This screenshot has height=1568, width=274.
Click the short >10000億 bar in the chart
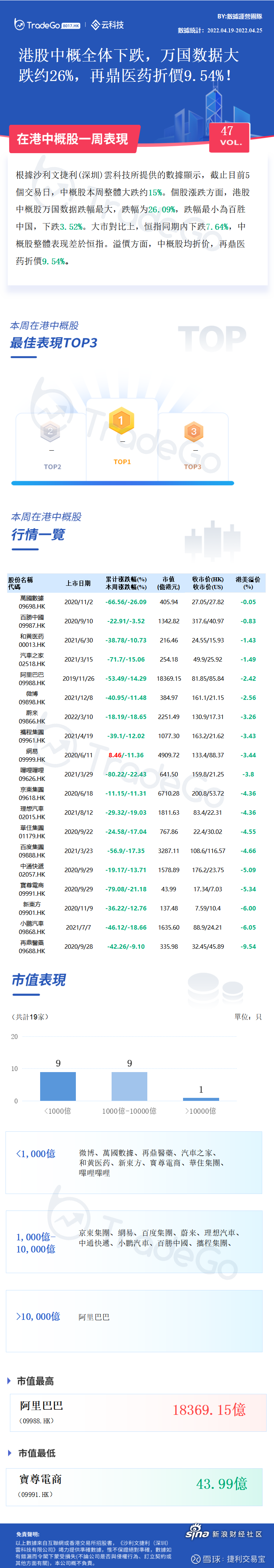point(201,1099)
